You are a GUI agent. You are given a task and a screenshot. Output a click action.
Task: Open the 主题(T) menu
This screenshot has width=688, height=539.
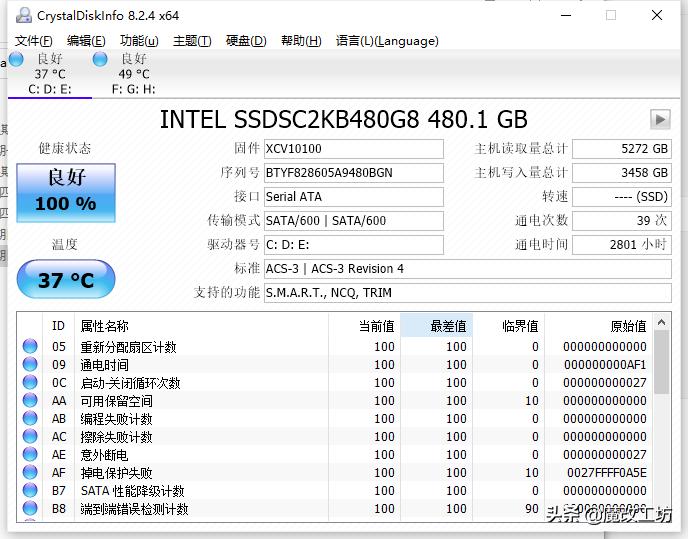pos(192,41)
